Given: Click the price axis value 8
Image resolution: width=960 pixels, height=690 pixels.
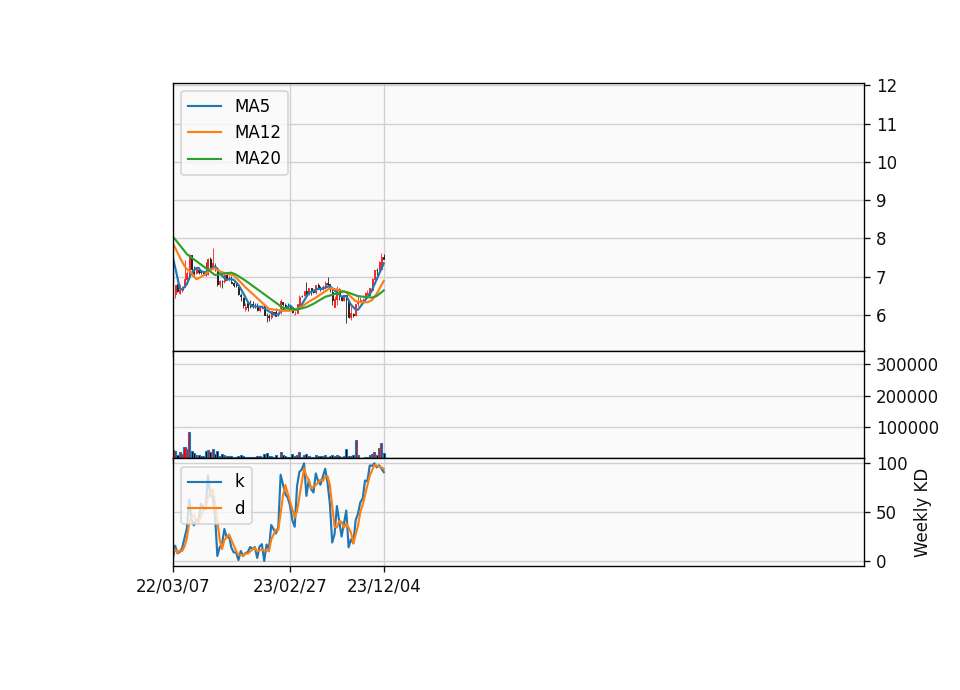Looking at the screenshot, I should point(881,239).
